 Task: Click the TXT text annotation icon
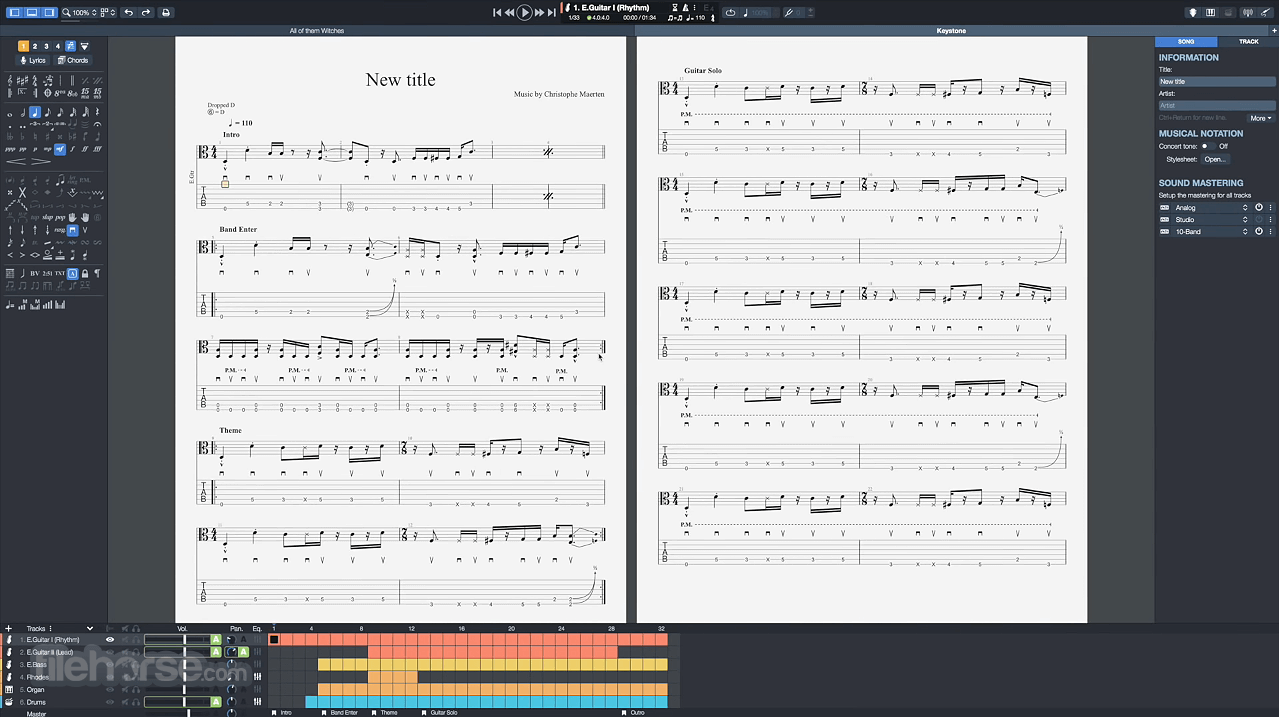point(60,273)
